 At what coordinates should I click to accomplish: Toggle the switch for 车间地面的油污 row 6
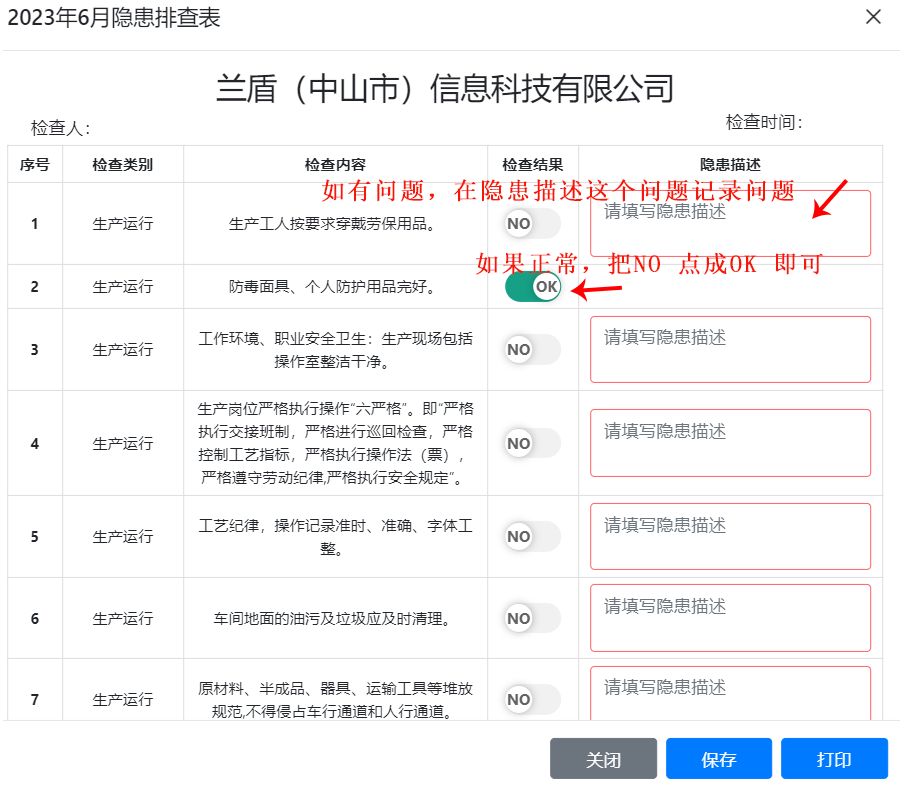(x=533, y=618)
